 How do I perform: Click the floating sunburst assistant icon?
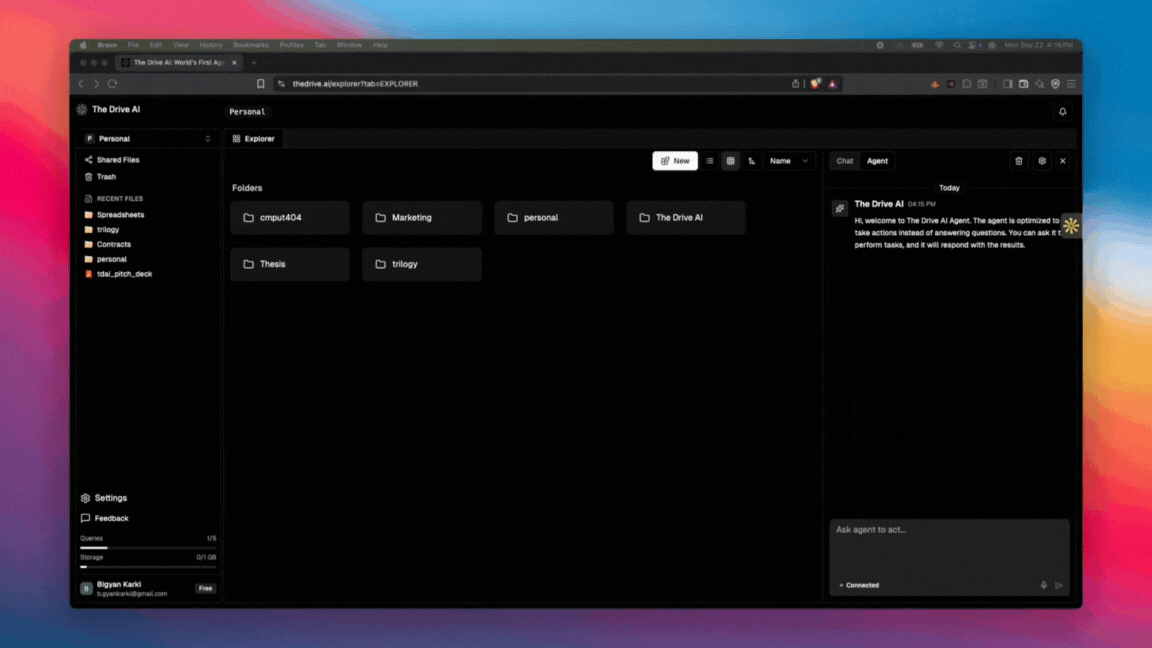coord(1071,226)
